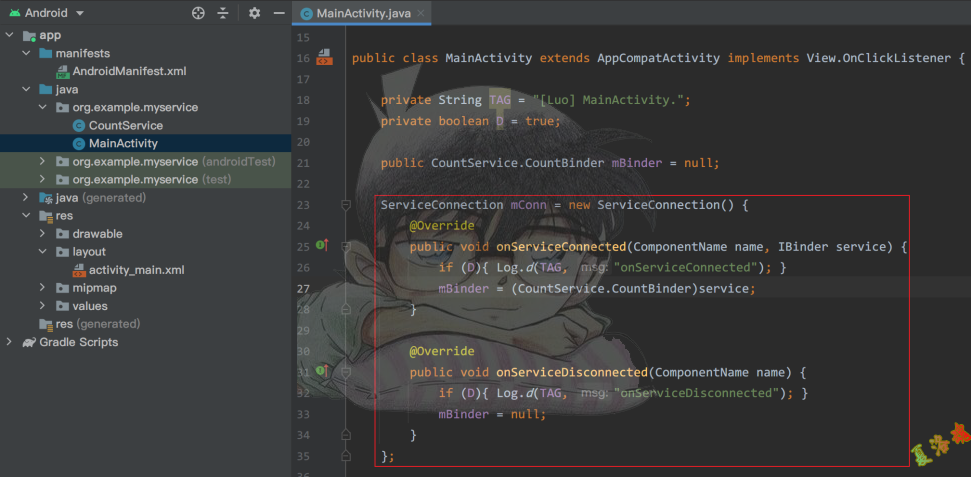
Task: Click implements-method gutter icon on line 31
Action: coord(321,371)
